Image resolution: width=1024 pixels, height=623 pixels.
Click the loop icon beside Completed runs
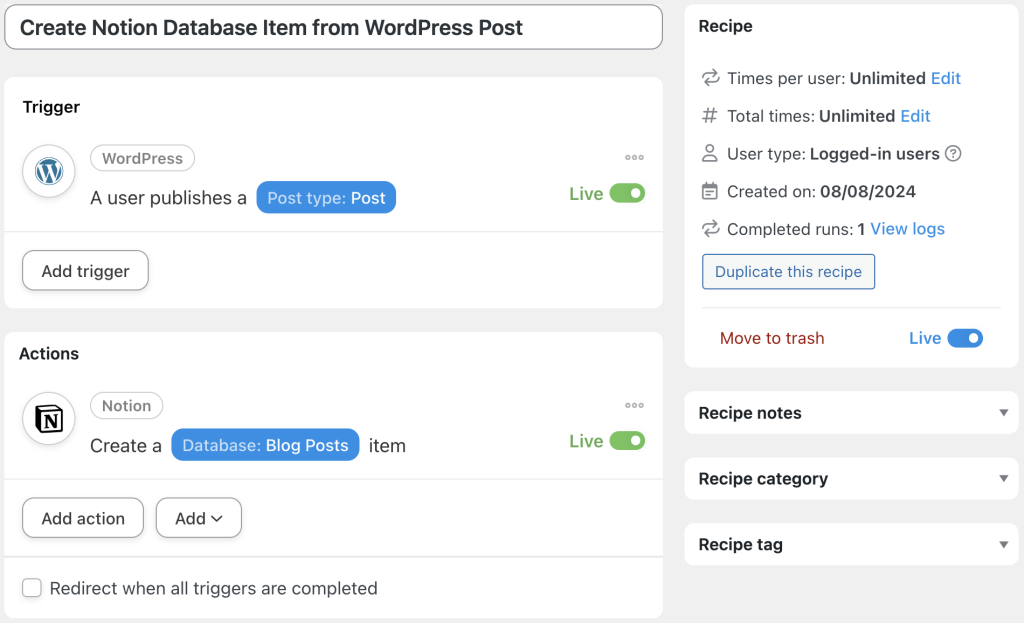pyautogui.click(x=711, y=229)
